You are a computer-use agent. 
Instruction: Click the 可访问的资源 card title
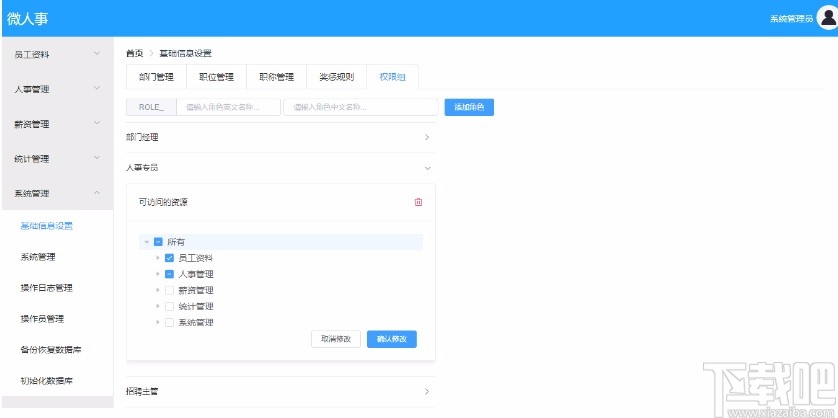click(x=164, y=202)
